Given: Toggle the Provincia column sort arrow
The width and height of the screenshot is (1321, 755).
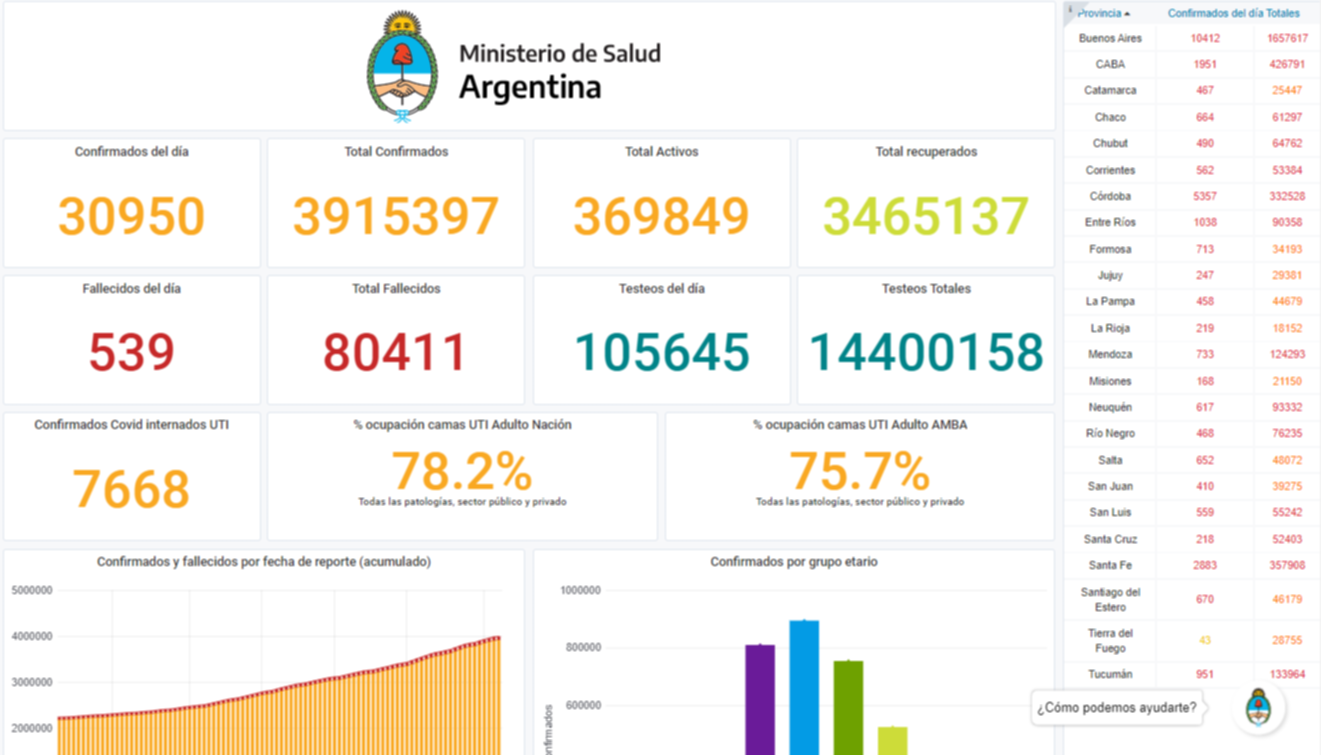Looking at the screenshot, I should point(1127,14).
